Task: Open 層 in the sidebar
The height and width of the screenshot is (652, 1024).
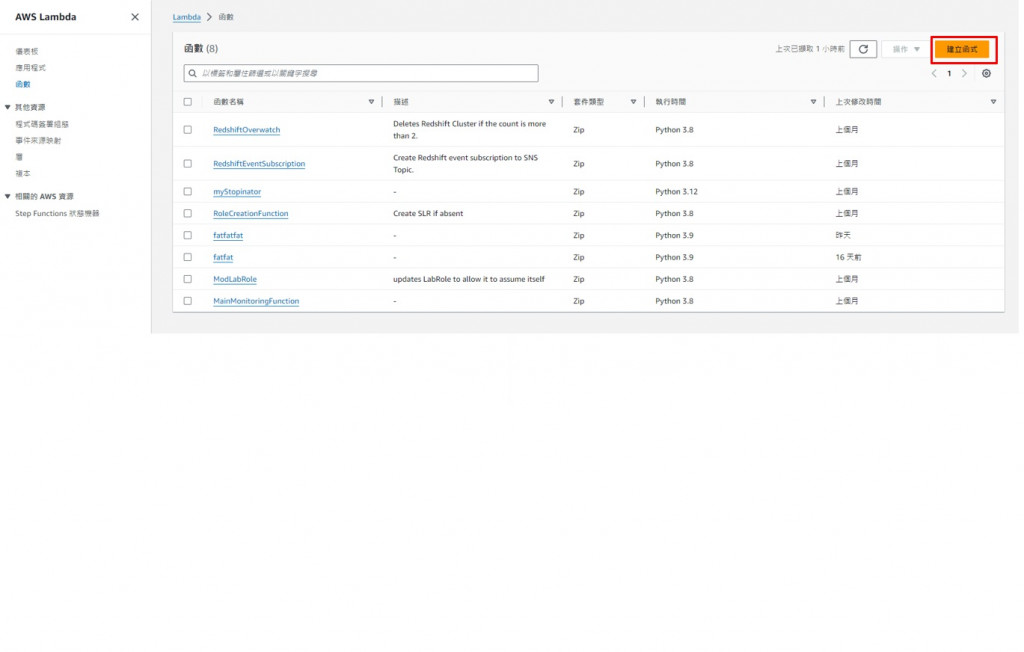Action: 19,157
